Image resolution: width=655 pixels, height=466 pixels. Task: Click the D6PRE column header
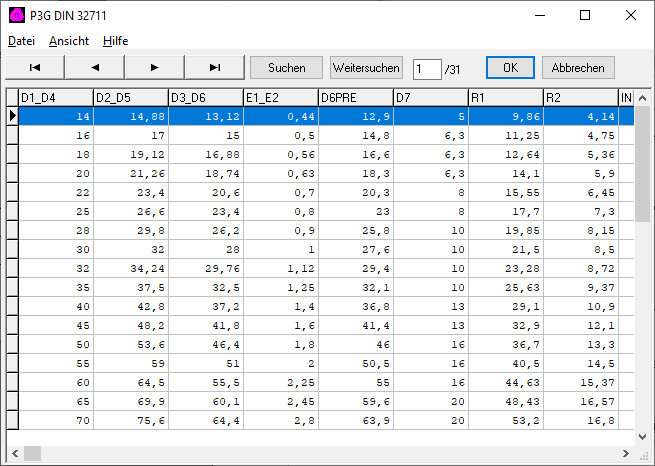pos(355,98)
